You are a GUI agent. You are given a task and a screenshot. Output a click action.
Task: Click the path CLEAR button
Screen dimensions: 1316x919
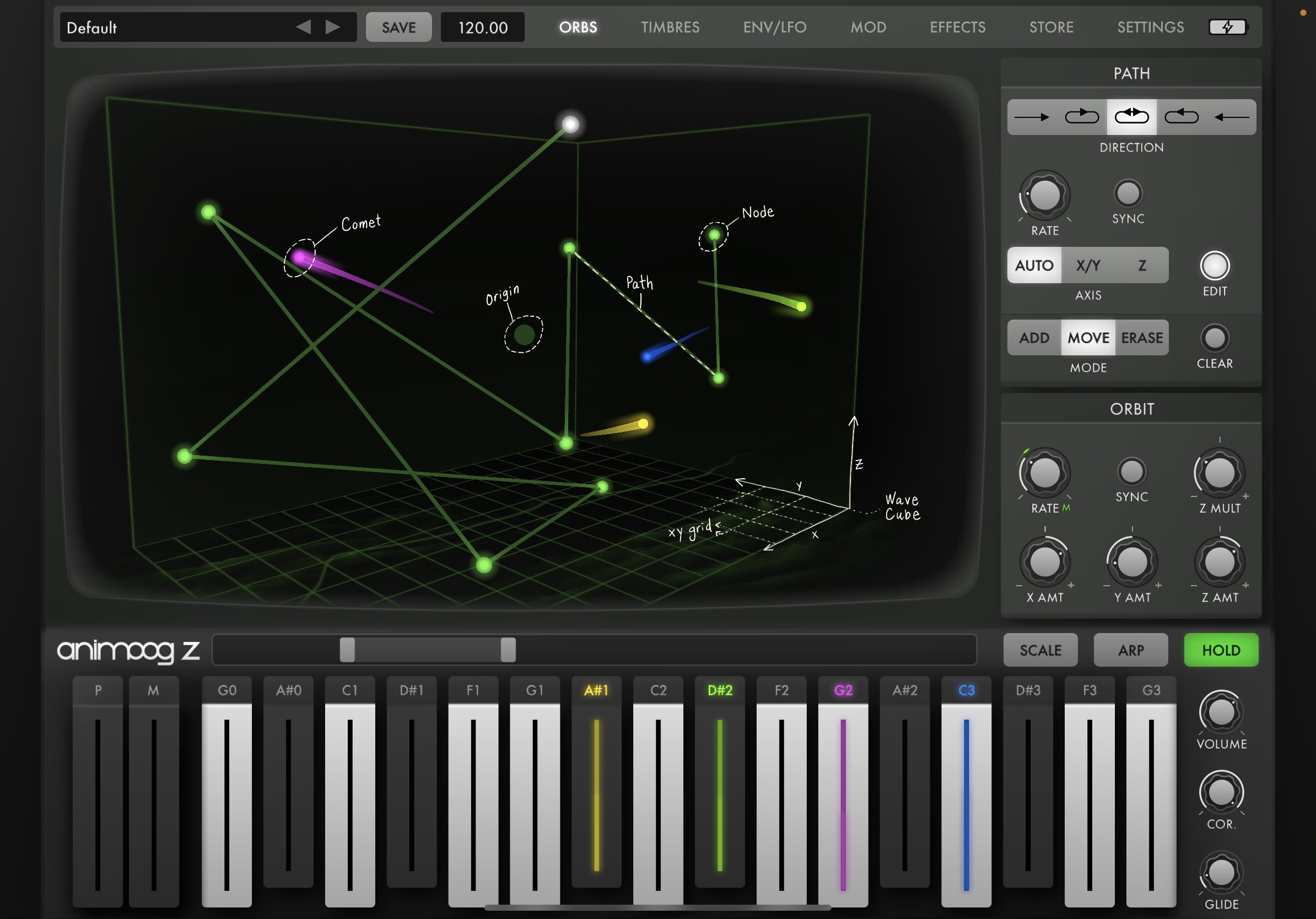tap(1215, 338)
